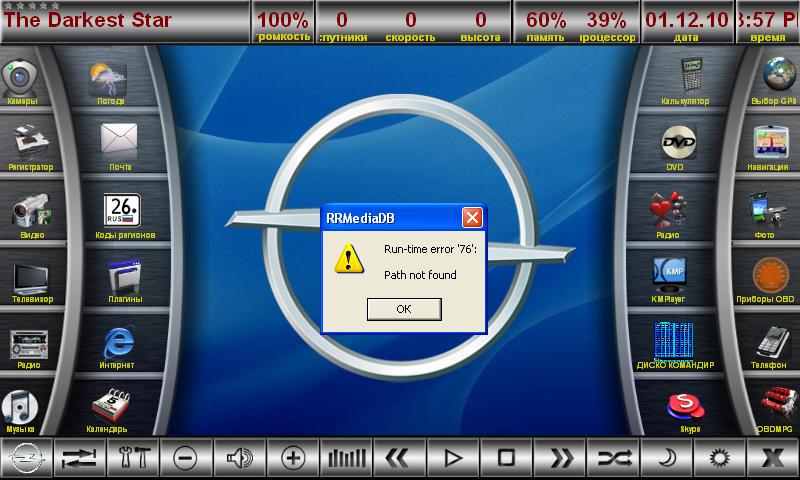
Task: Open Коды регионов license plate icon
Action: pyautogui.click(x=121, y=209)
